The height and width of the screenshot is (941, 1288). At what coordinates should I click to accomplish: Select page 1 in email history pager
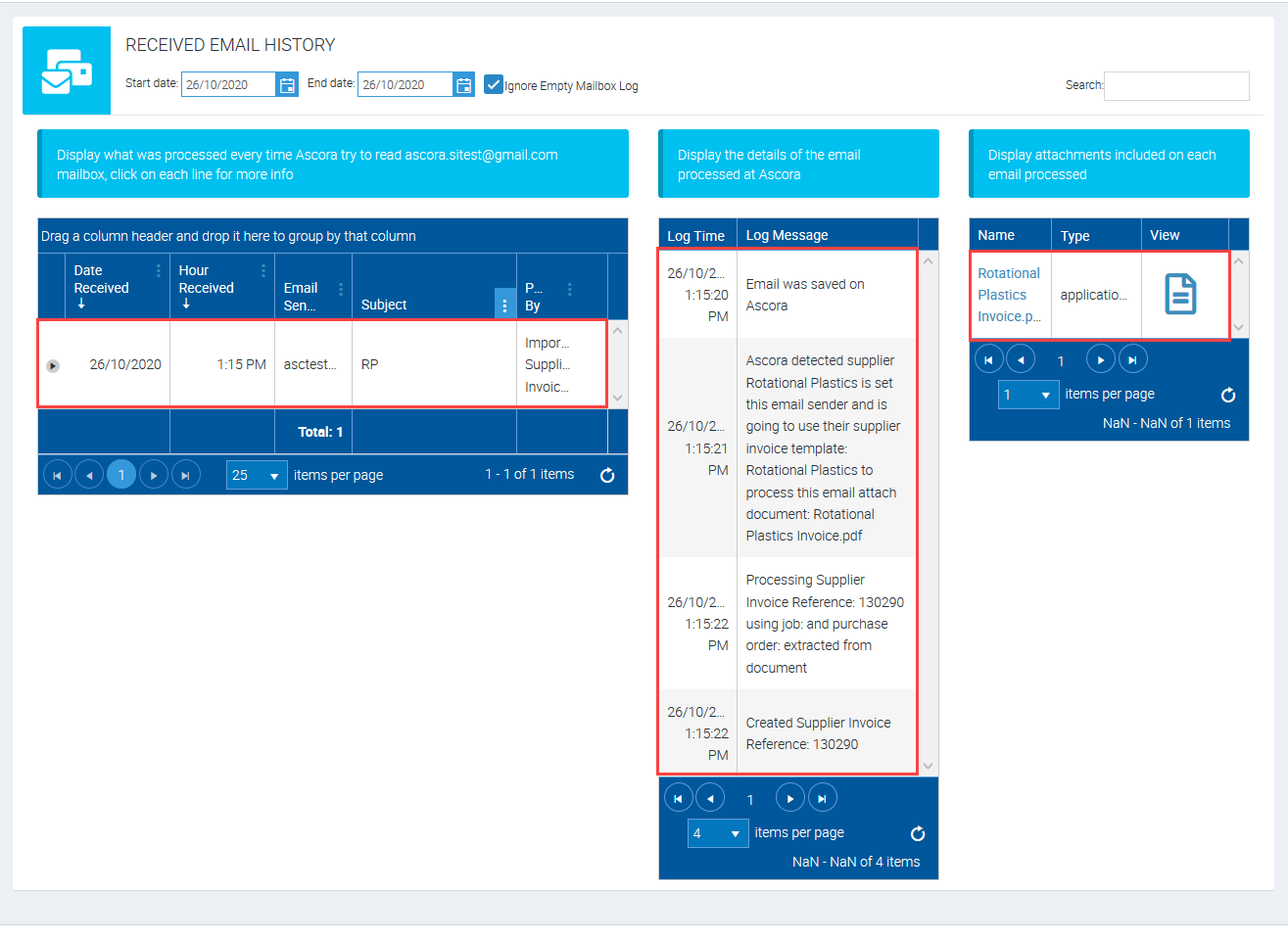[x=121, y=475]
